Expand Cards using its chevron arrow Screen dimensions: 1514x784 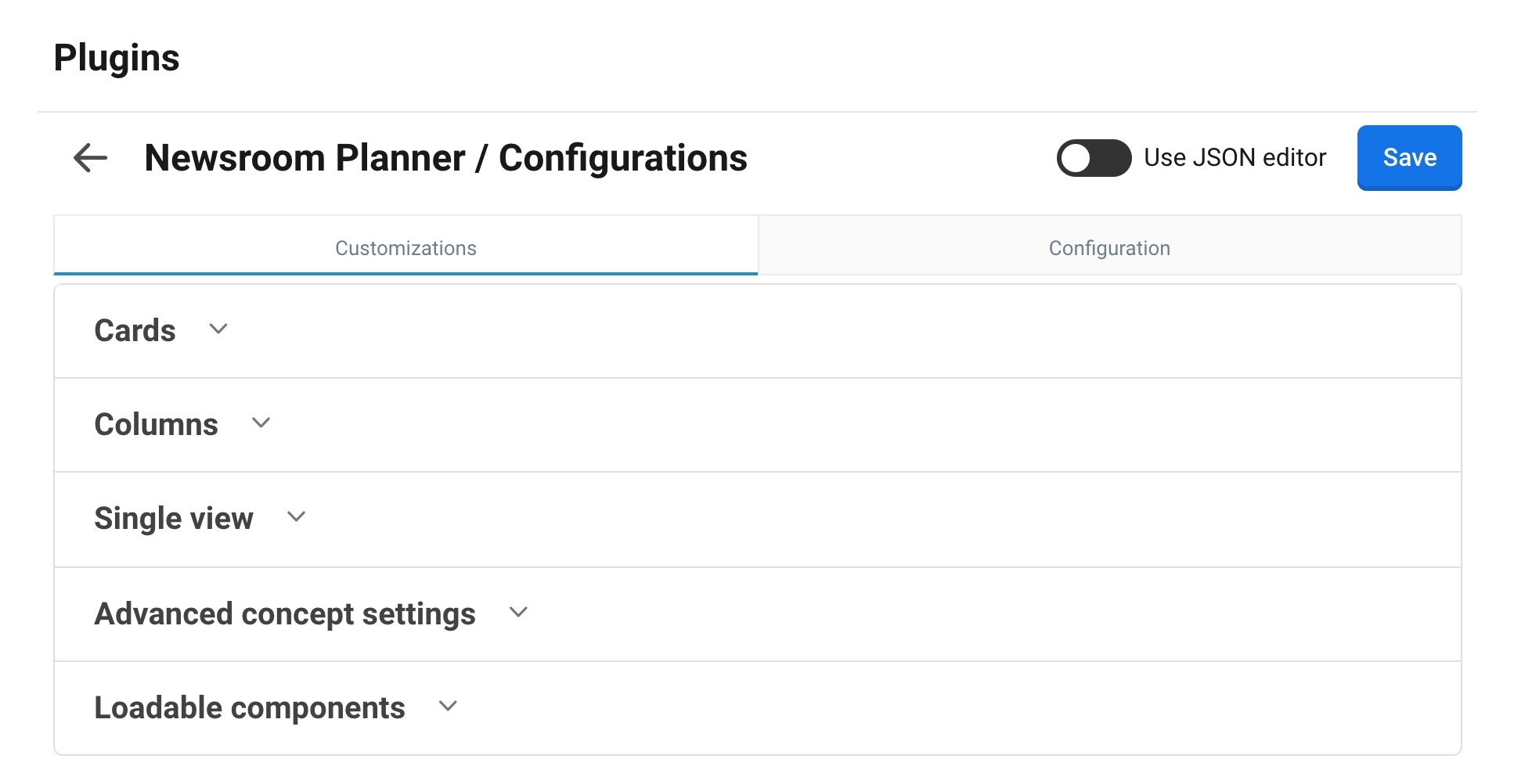pyautogui.click(x=218, y=329)
